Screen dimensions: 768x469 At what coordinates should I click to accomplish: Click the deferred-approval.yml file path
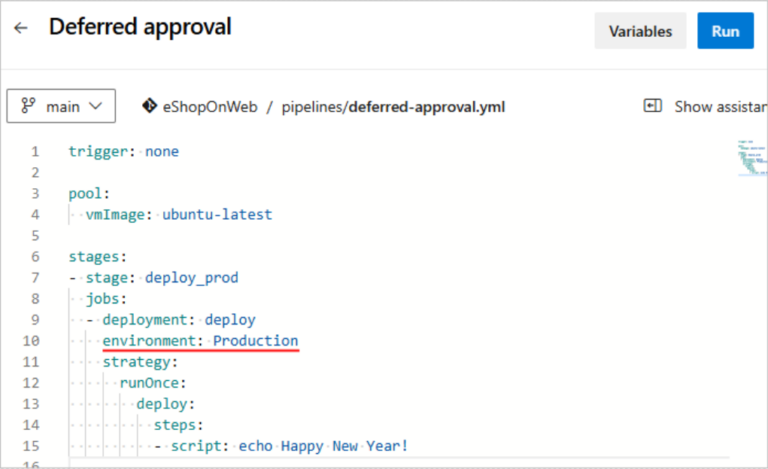click(393, 107)
